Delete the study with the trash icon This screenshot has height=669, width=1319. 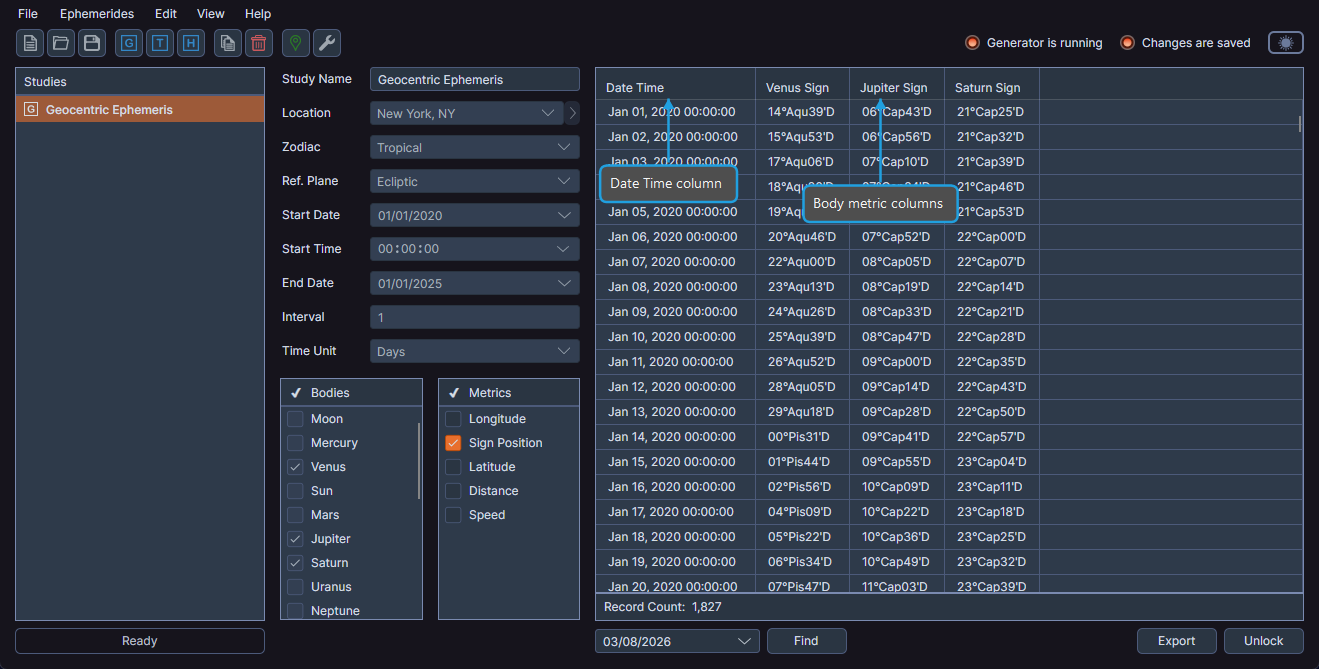click(259, 43)
